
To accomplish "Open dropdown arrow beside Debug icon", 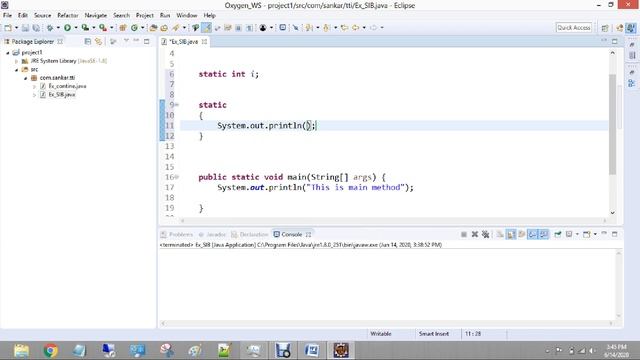I will click(x=58, y=28).
